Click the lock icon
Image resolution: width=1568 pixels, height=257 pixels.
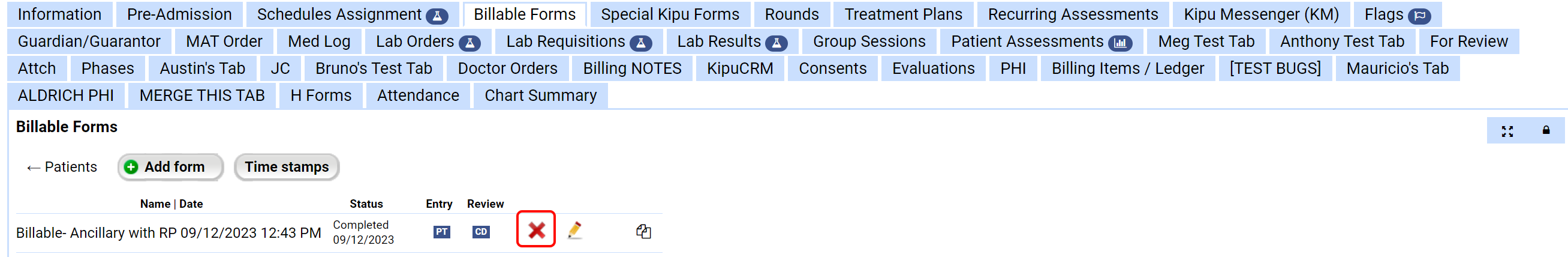click(1545, 130)
